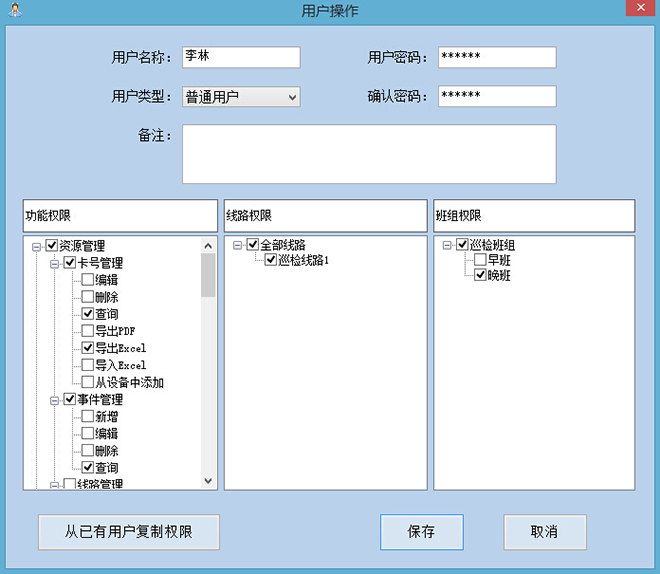The height and width of the screenshot is (574, 660).
Task: Collapse the 全部线路 tree node
Action: click(238, 245)
